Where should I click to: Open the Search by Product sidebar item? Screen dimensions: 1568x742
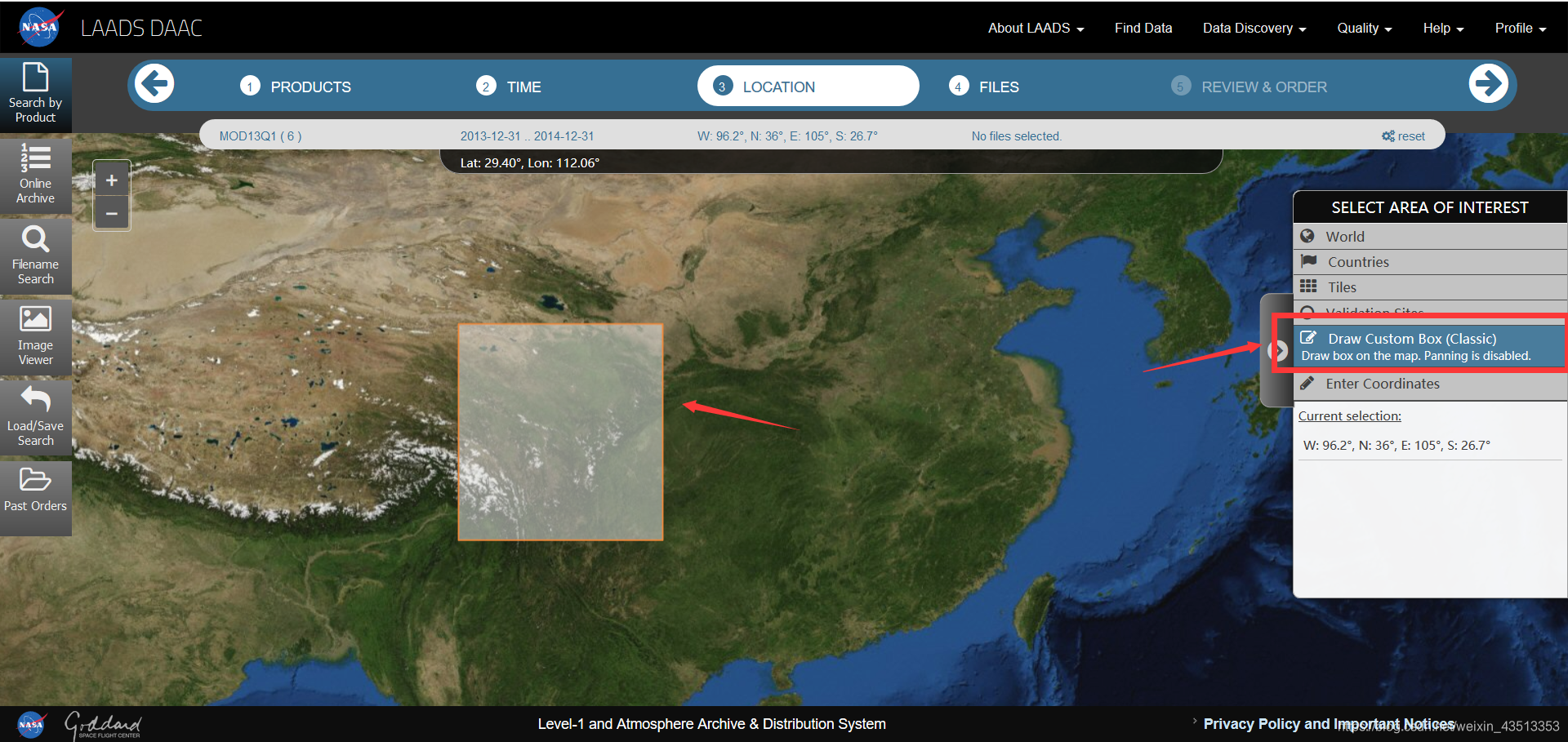coord(36,95)
